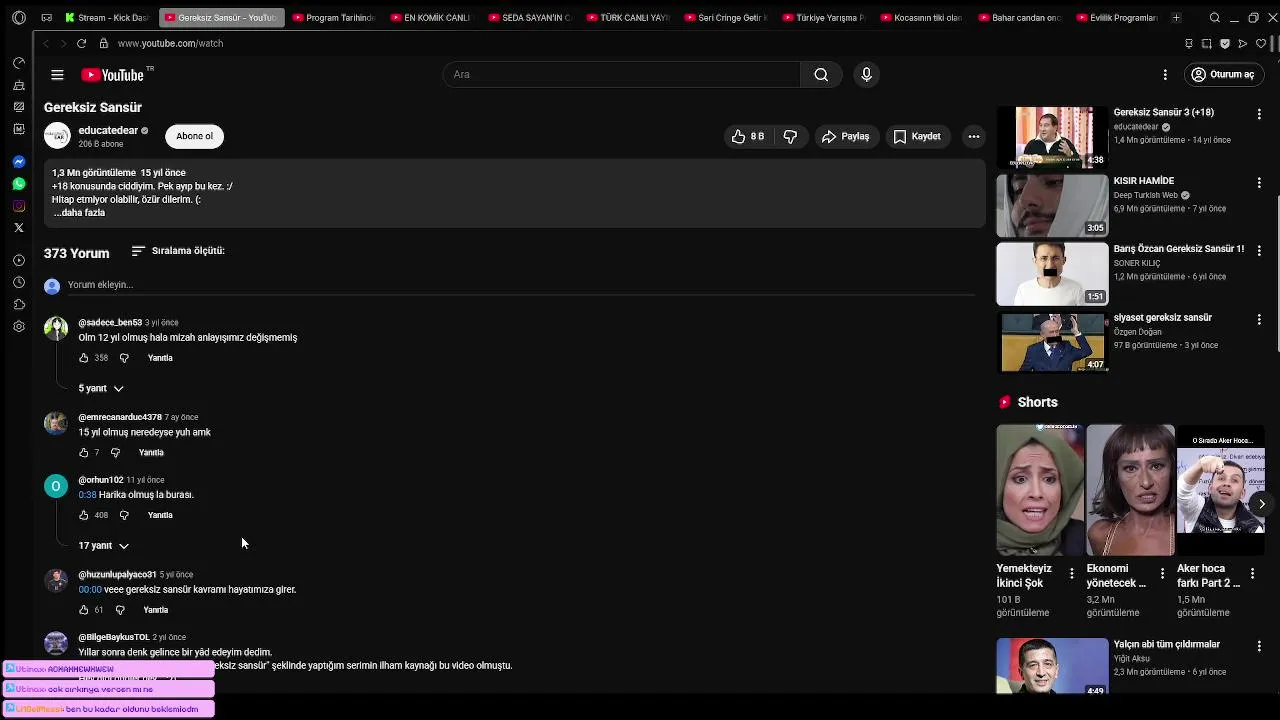Expand the 17 yanıt replies
The width and height of the screenshot is (1280, 720).
point(104,545)
